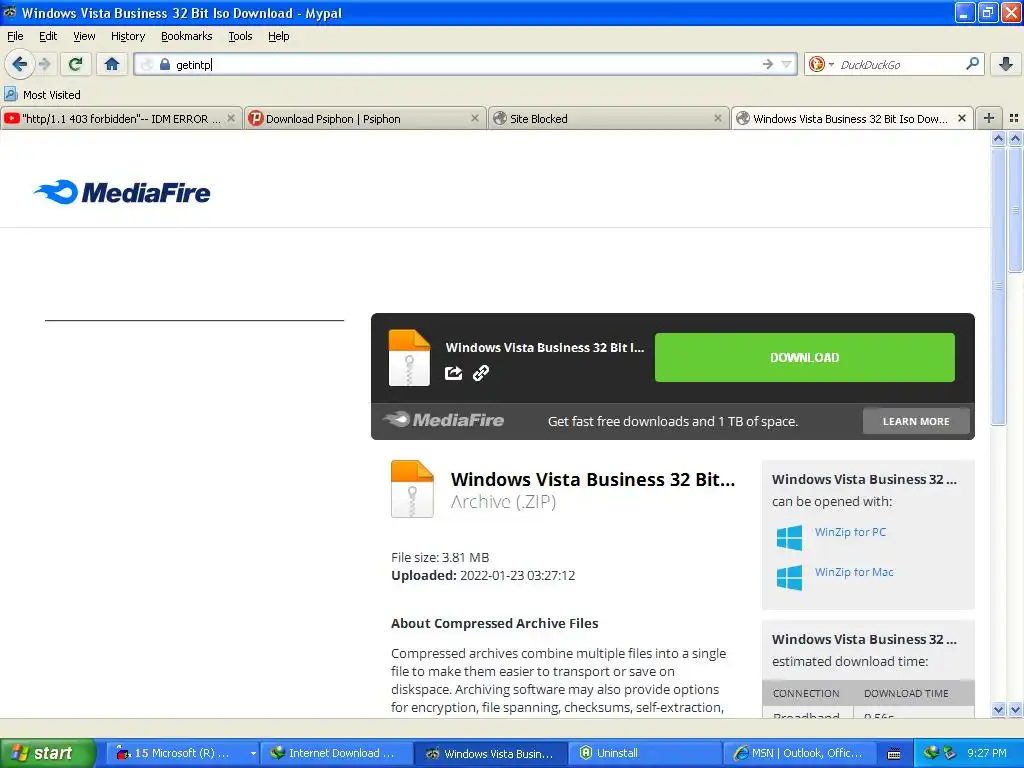Open the History menu
Image resolution: width=1024 pixels, height=768 pixels.
pos(127,36)
